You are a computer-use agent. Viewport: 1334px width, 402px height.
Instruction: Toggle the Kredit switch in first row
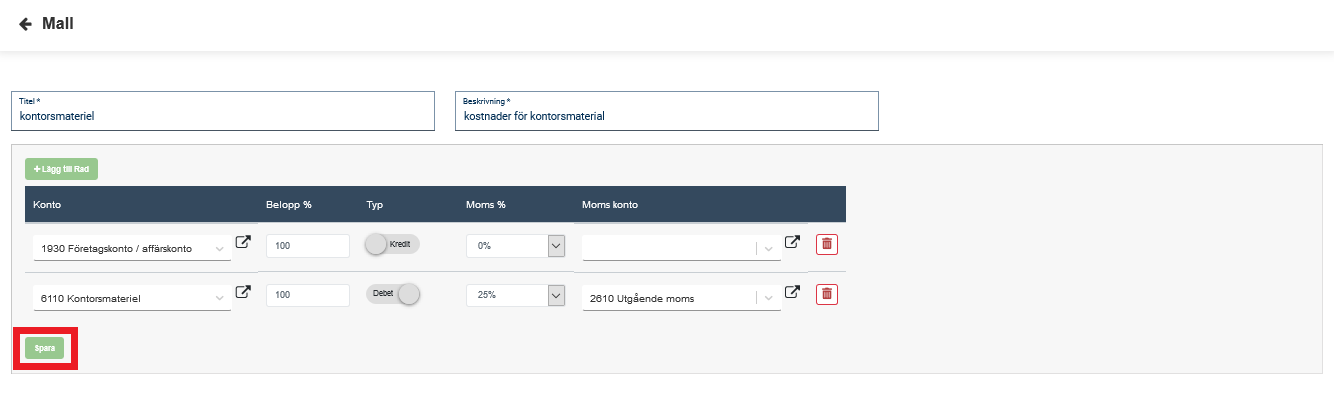click(x=391, y=244)
